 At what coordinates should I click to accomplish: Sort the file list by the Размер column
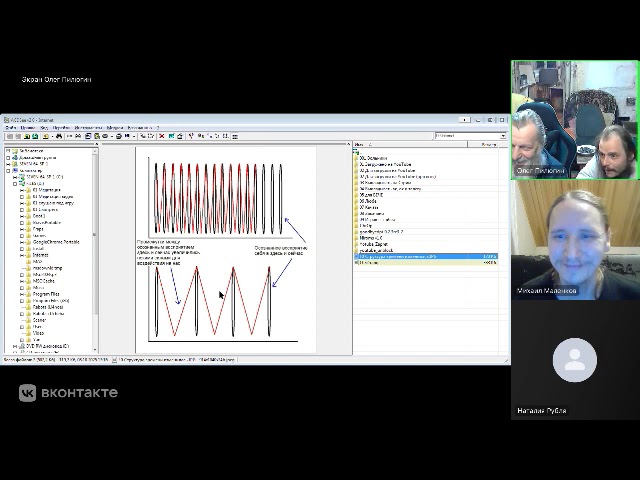pyautogui.click(x=488, y=145)
